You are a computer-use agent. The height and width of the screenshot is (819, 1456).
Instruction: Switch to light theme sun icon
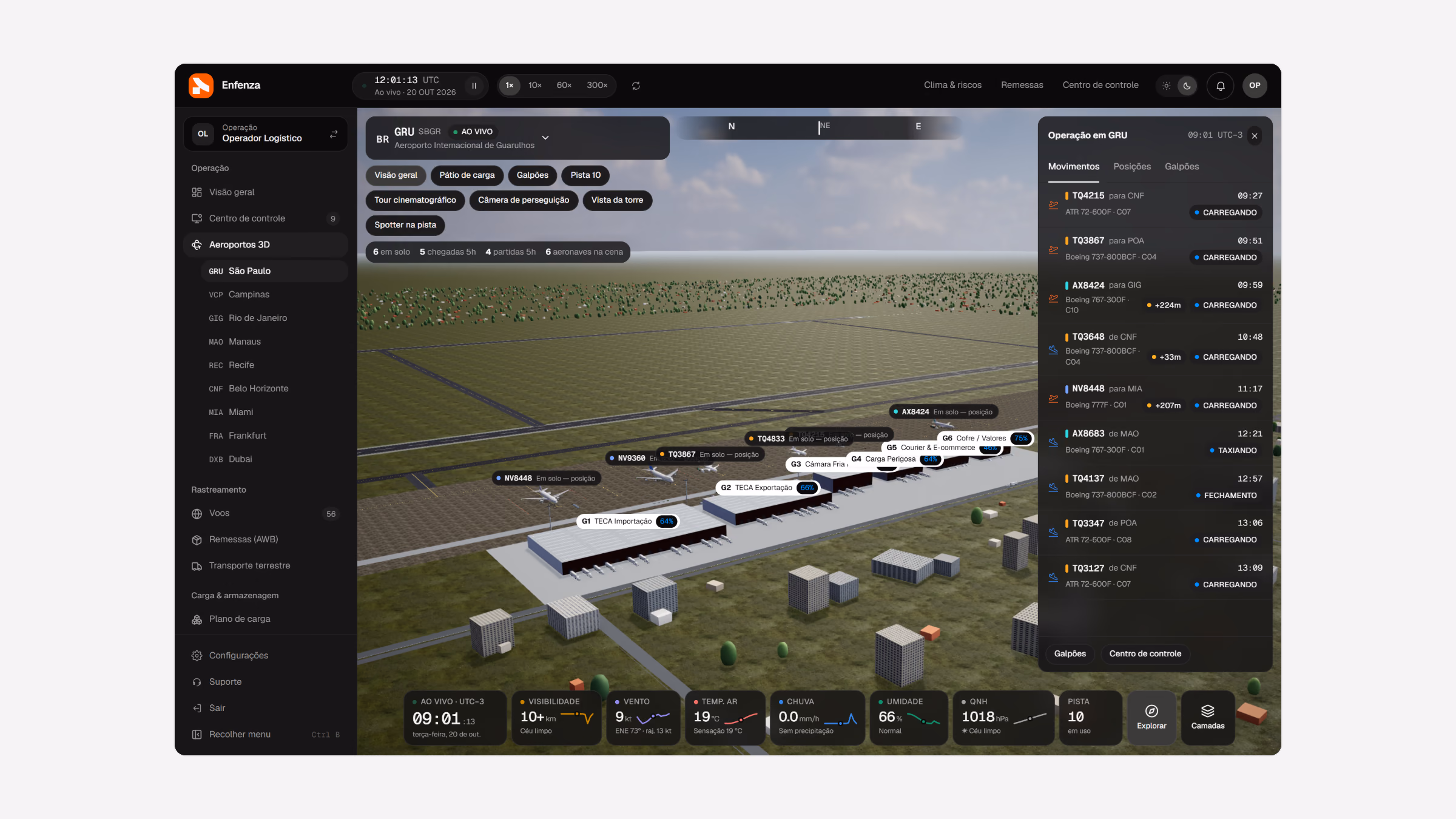click(1166, 86)
